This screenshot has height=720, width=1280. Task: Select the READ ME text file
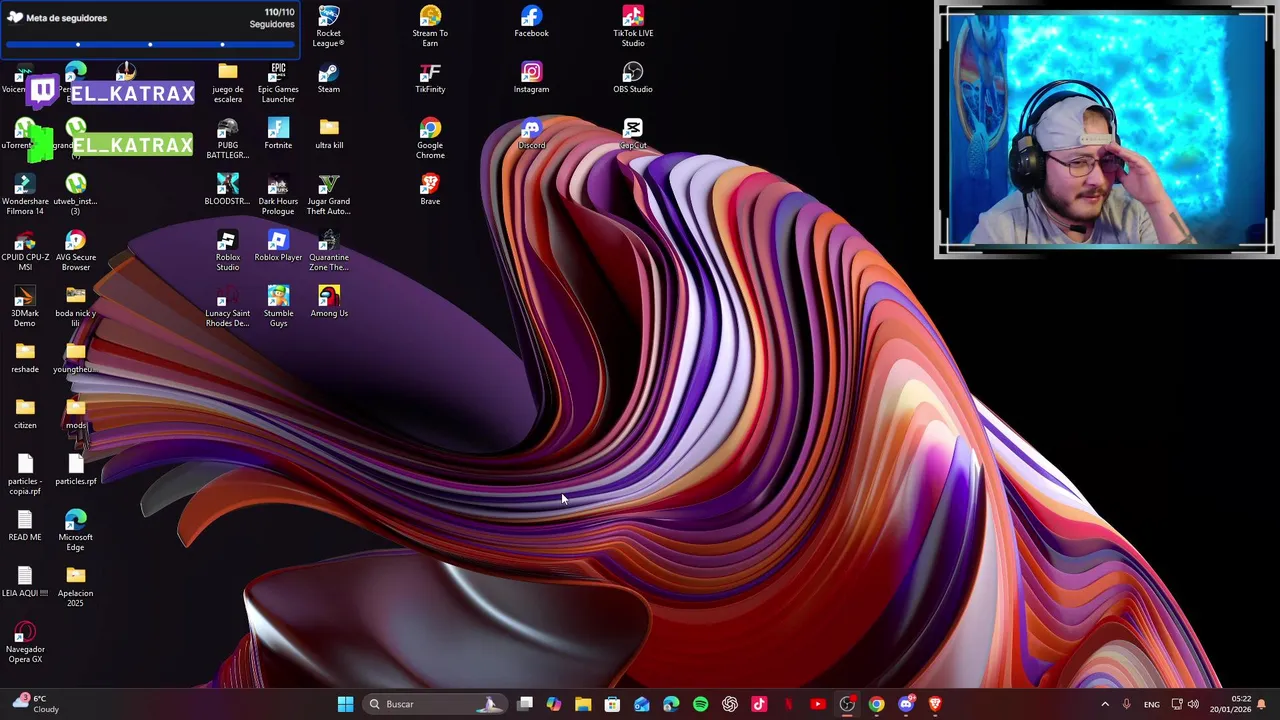point(25,526)
